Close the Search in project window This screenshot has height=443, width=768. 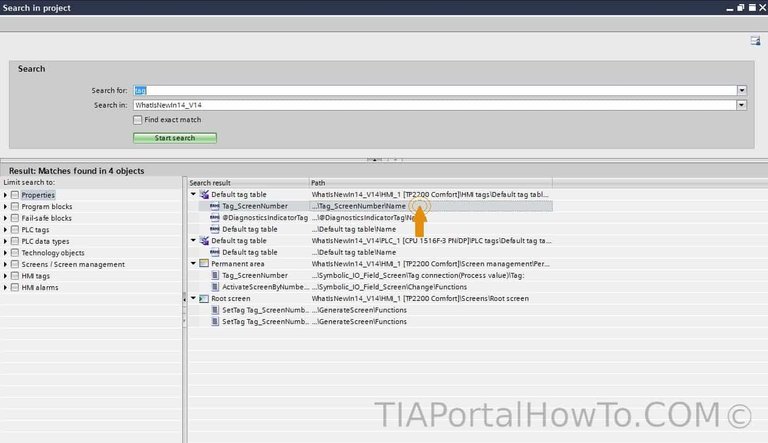pyautogui.click(x=763, y=8)
